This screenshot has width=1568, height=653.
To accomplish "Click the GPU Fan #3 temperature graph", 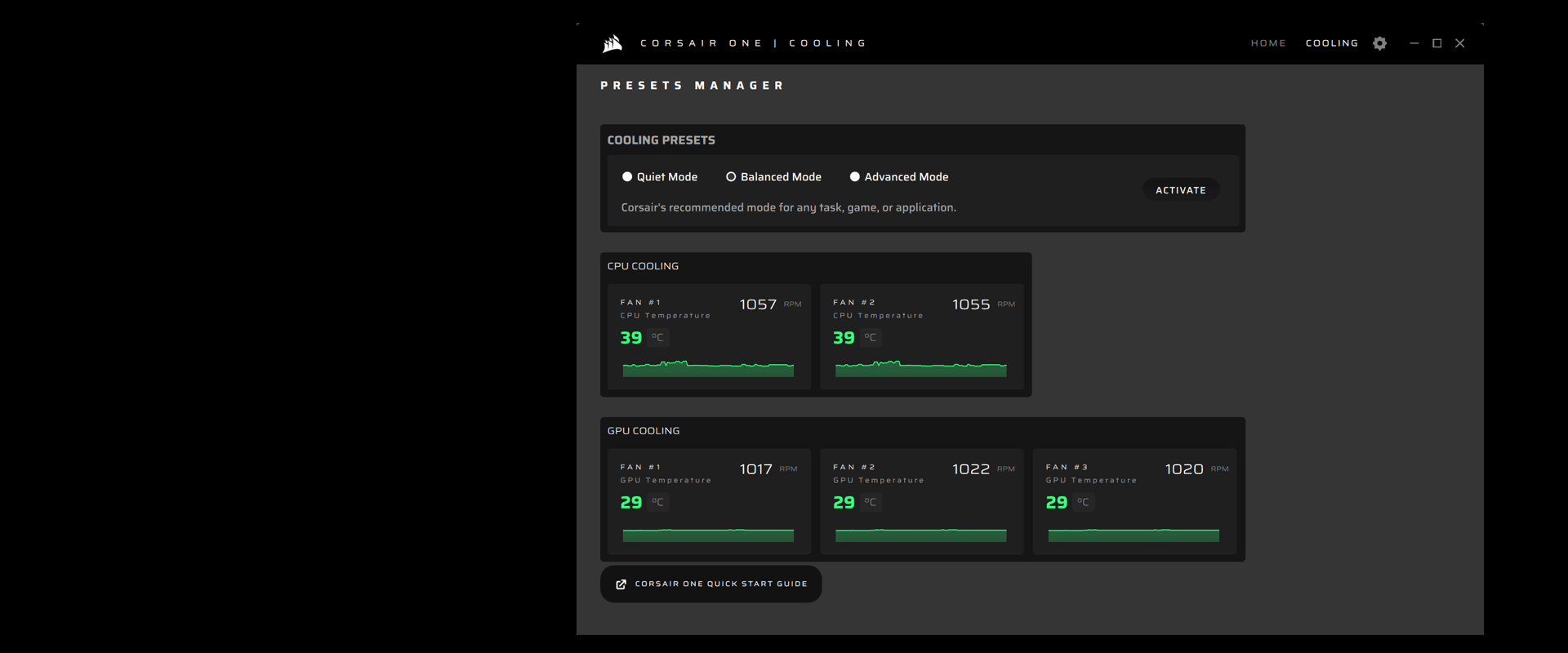I will tap(1134, 535).
